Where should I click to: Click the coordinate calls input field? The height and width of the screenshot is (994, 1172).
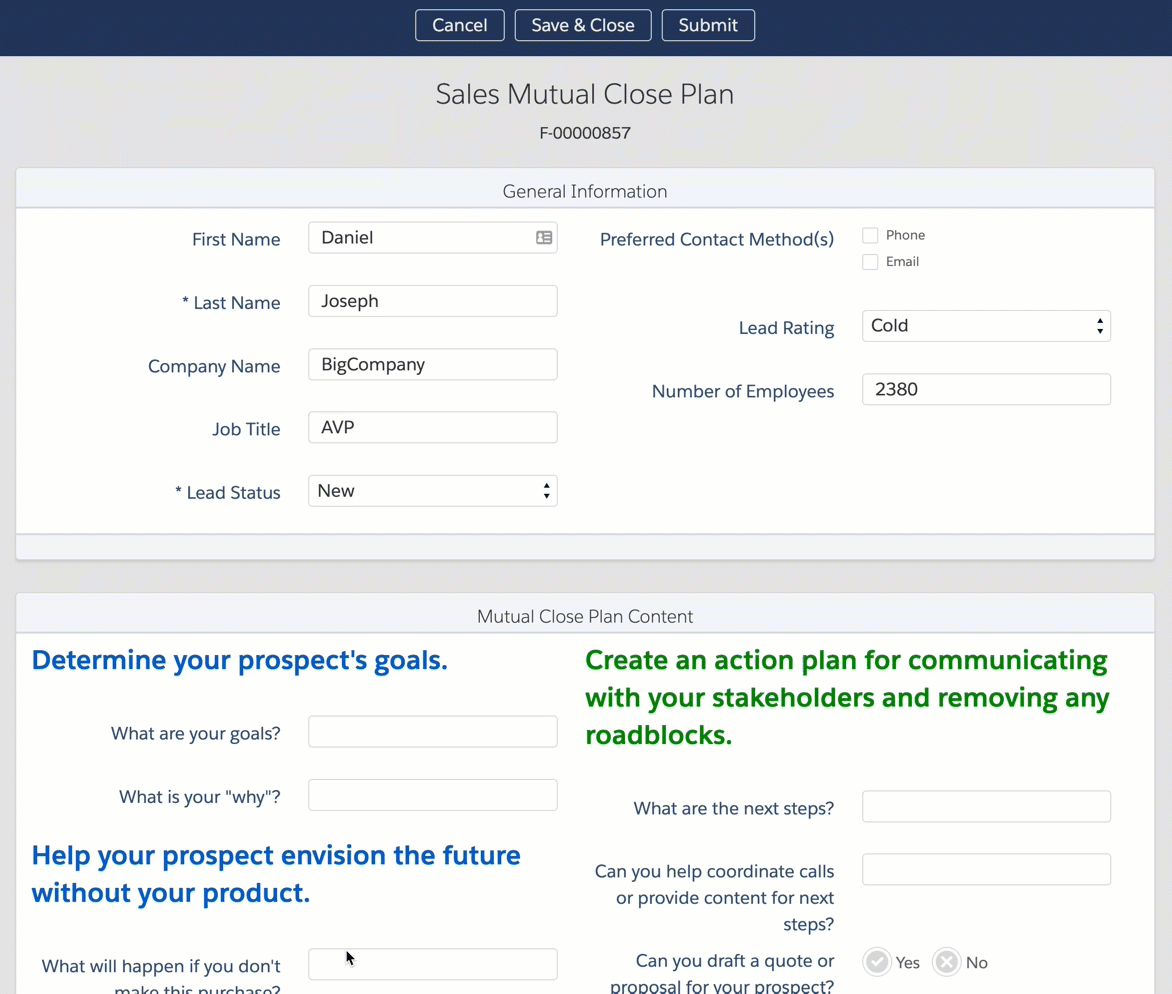click(x=987, y=870)
